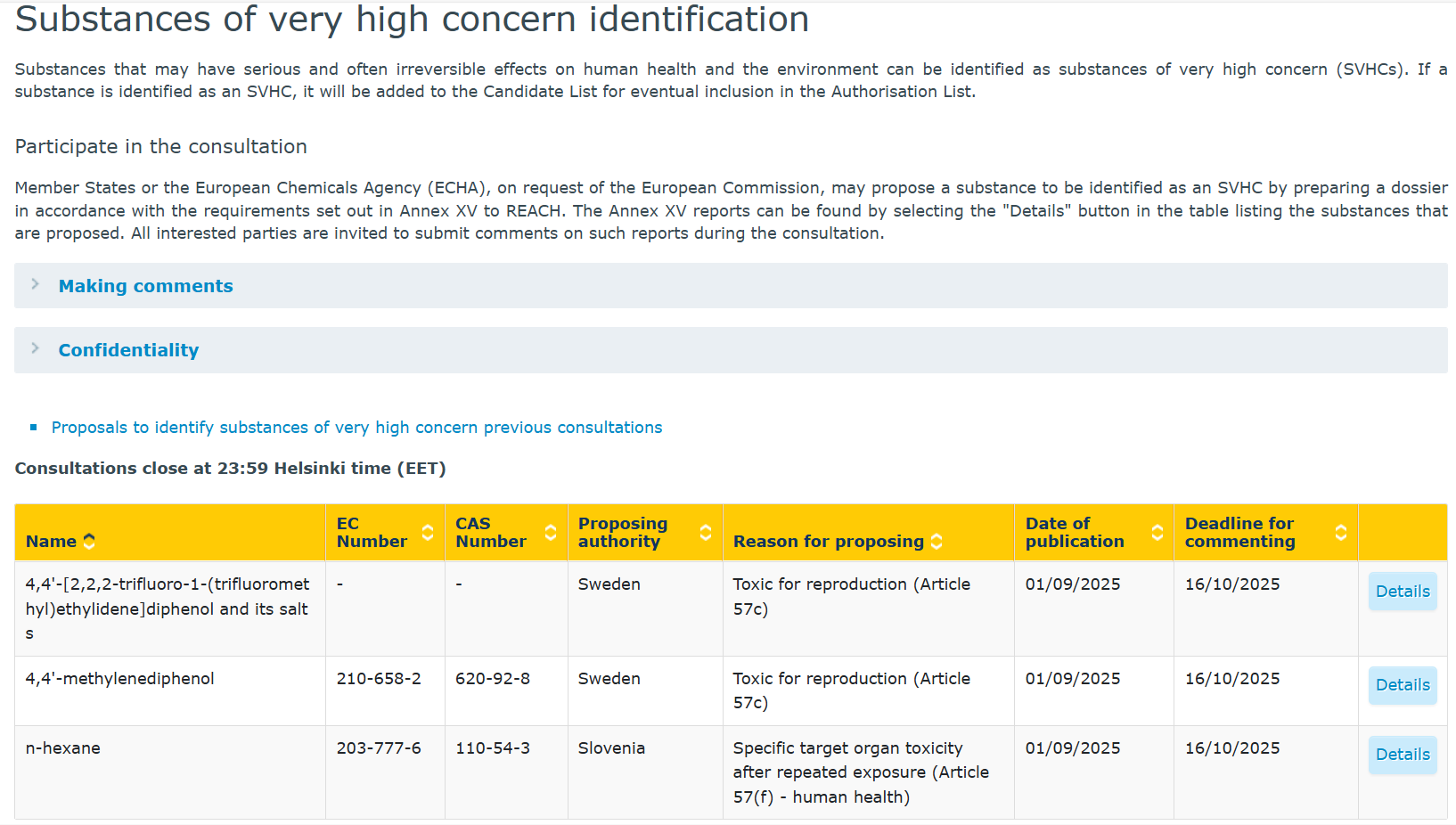Sort by Proposing authority arrows

pyautogui.click(x=706, y=532)
